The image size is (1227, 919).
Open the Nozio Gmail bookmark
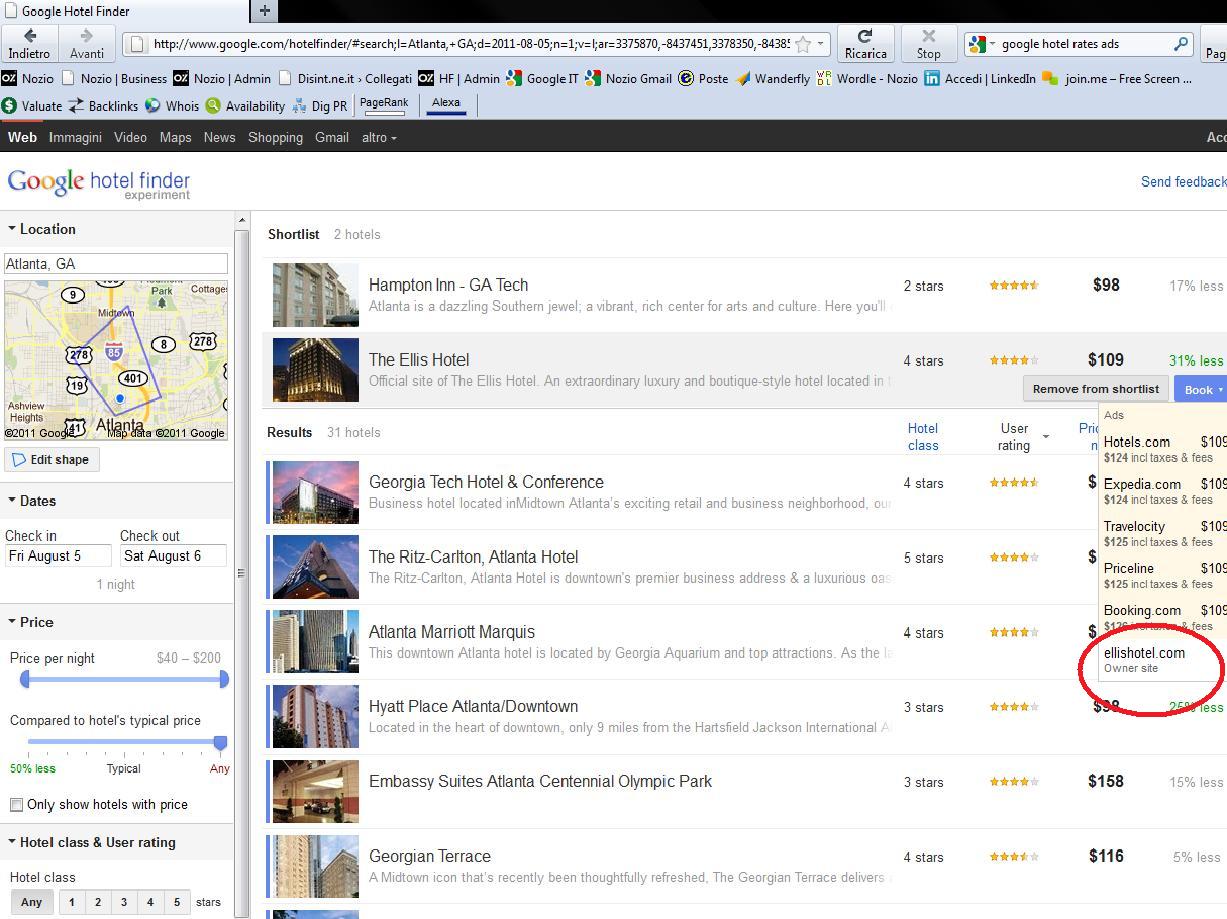(628, 78)
